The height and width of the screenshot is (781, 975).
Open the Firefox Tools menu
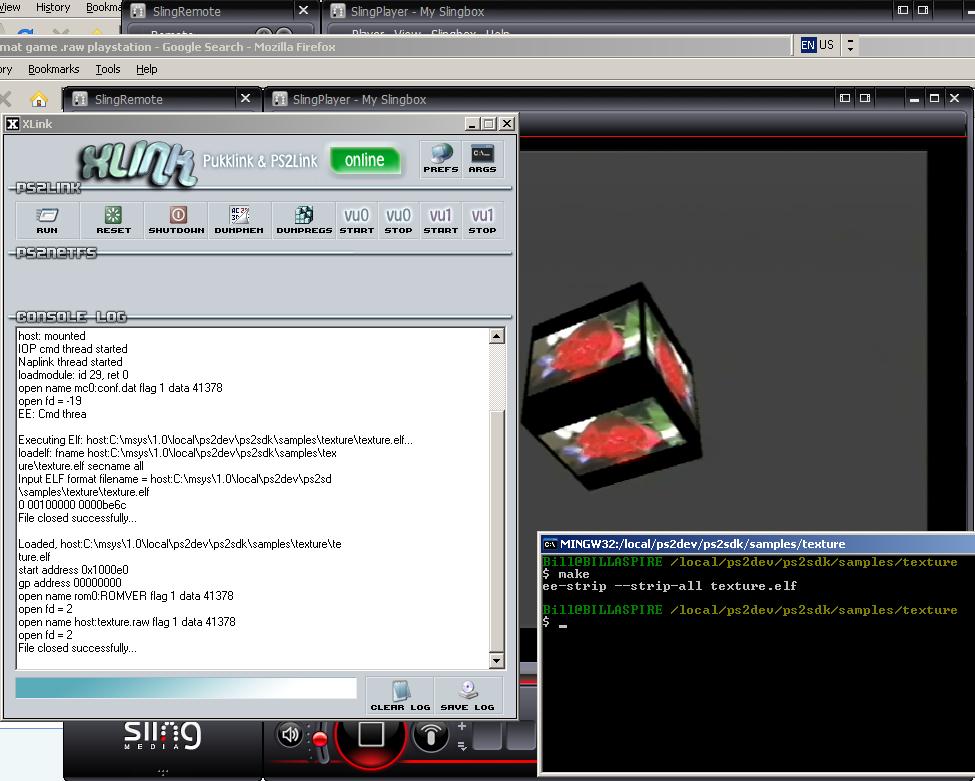coord(108,69)
